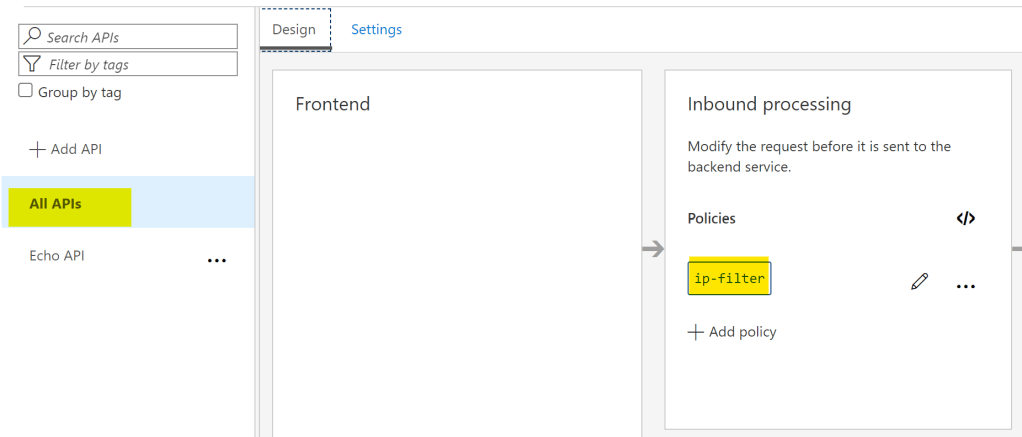Select the Design tab
This screenshot has width=1022, height=437.
(294, 30)
